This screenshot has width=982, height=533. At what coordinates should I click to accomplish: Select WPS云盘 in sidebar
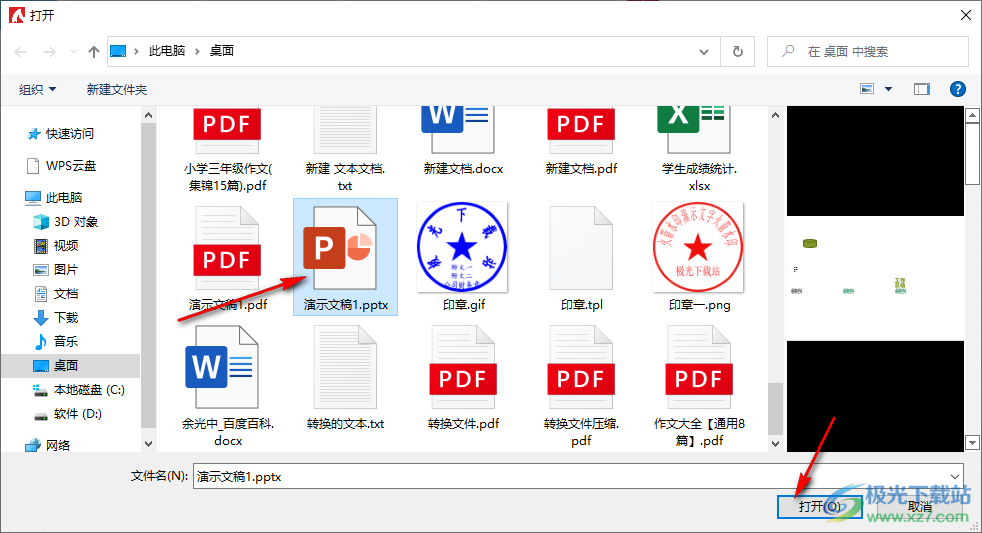pos(61,165)
